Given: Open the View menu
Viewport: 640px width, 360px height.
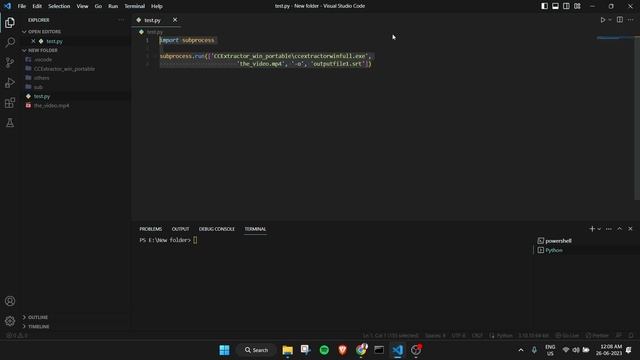Looking at the screenshot, I should click(x=82, y=6).
